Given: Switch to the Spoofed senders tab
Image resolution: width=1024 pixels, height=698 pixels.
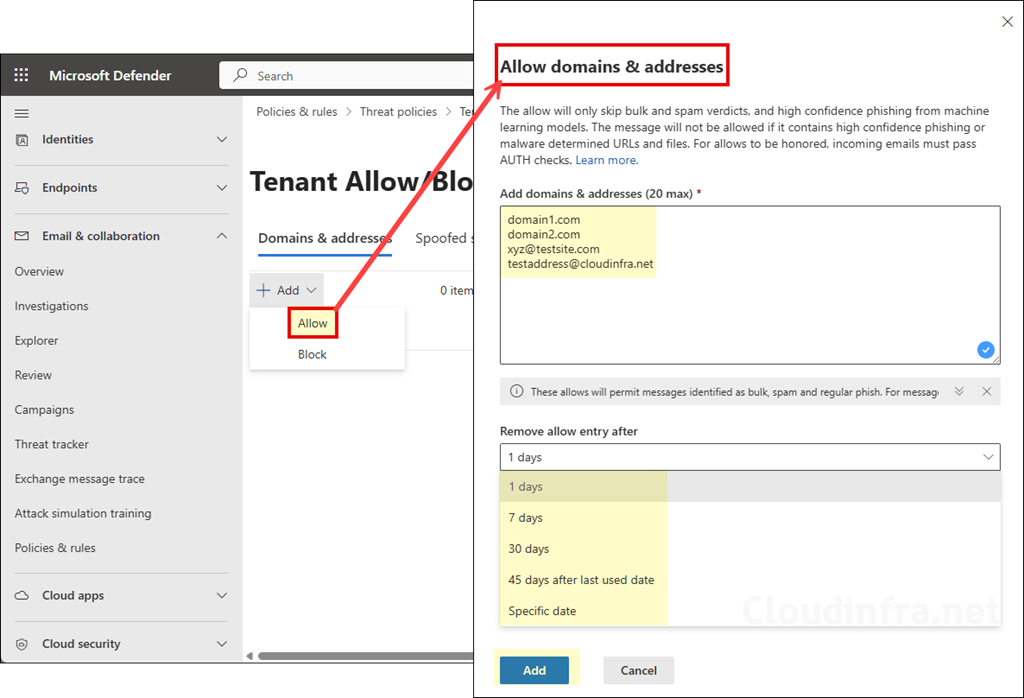Looking at the screenshot, I should 443,238.
